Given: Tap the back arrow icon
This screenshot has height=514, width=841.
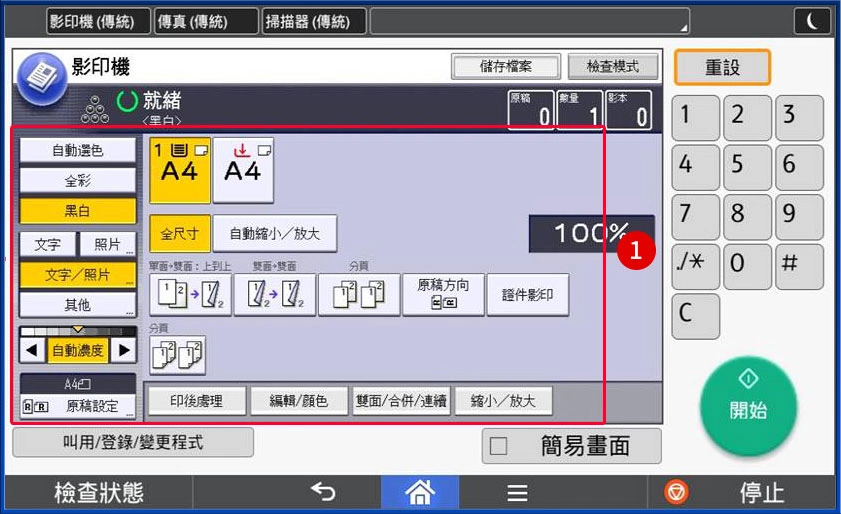Looking at the screenshot, I should coord(323,491).
